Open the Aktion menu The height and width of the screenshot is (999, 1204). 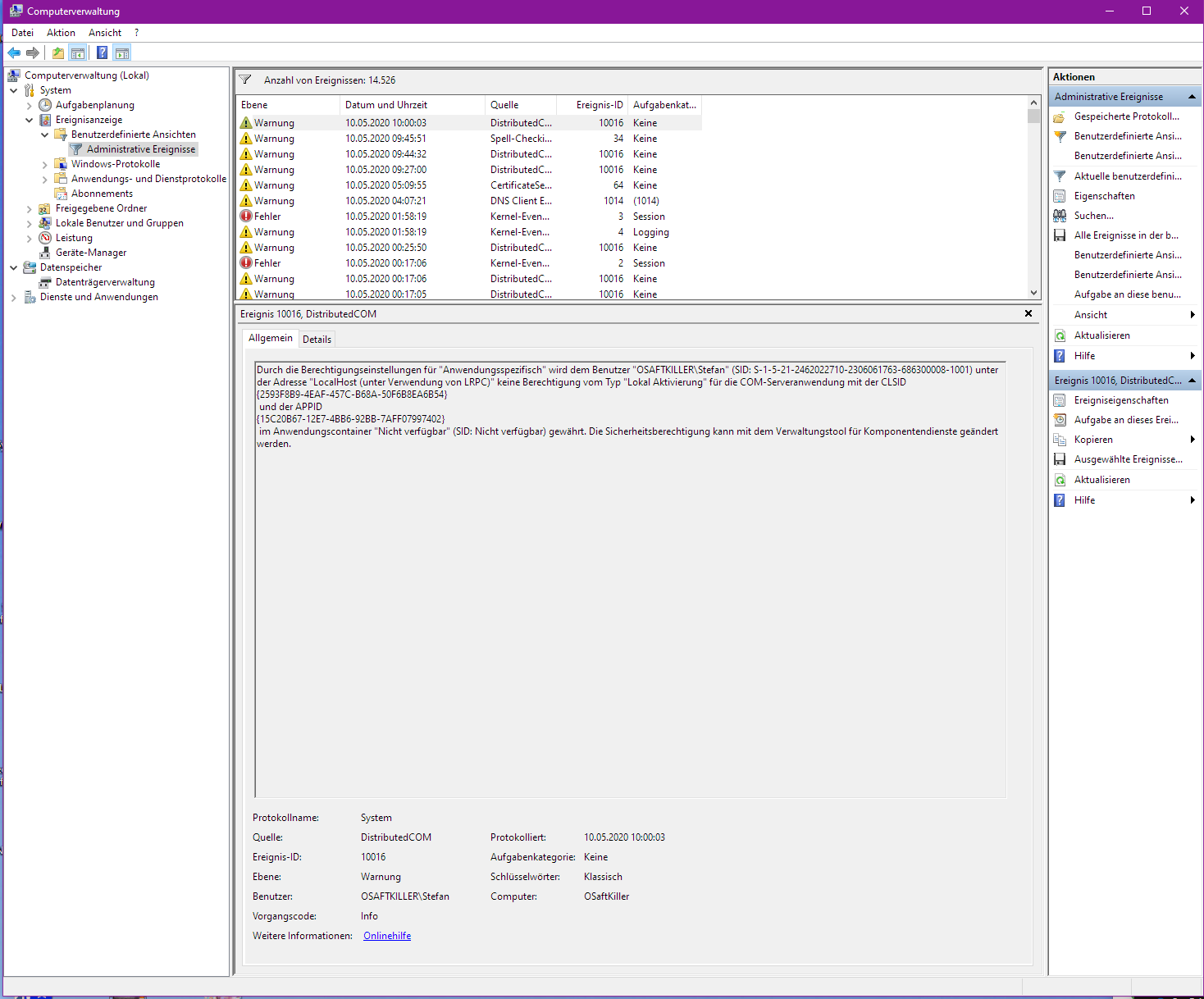(x=61, y=33)
